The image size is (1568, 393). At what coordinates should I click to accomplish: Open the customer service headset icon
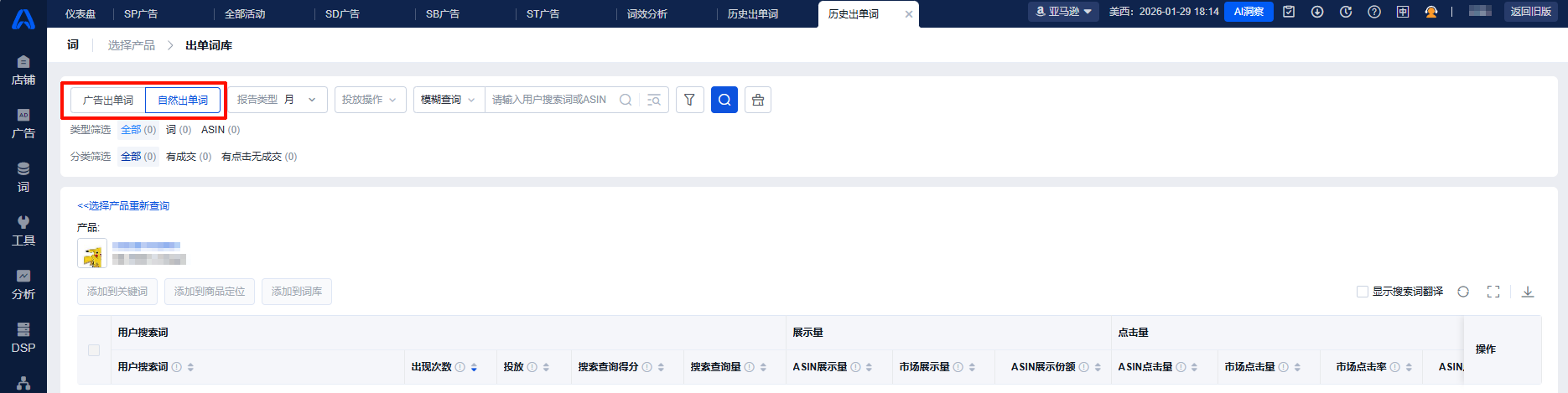coord(1431,12)
